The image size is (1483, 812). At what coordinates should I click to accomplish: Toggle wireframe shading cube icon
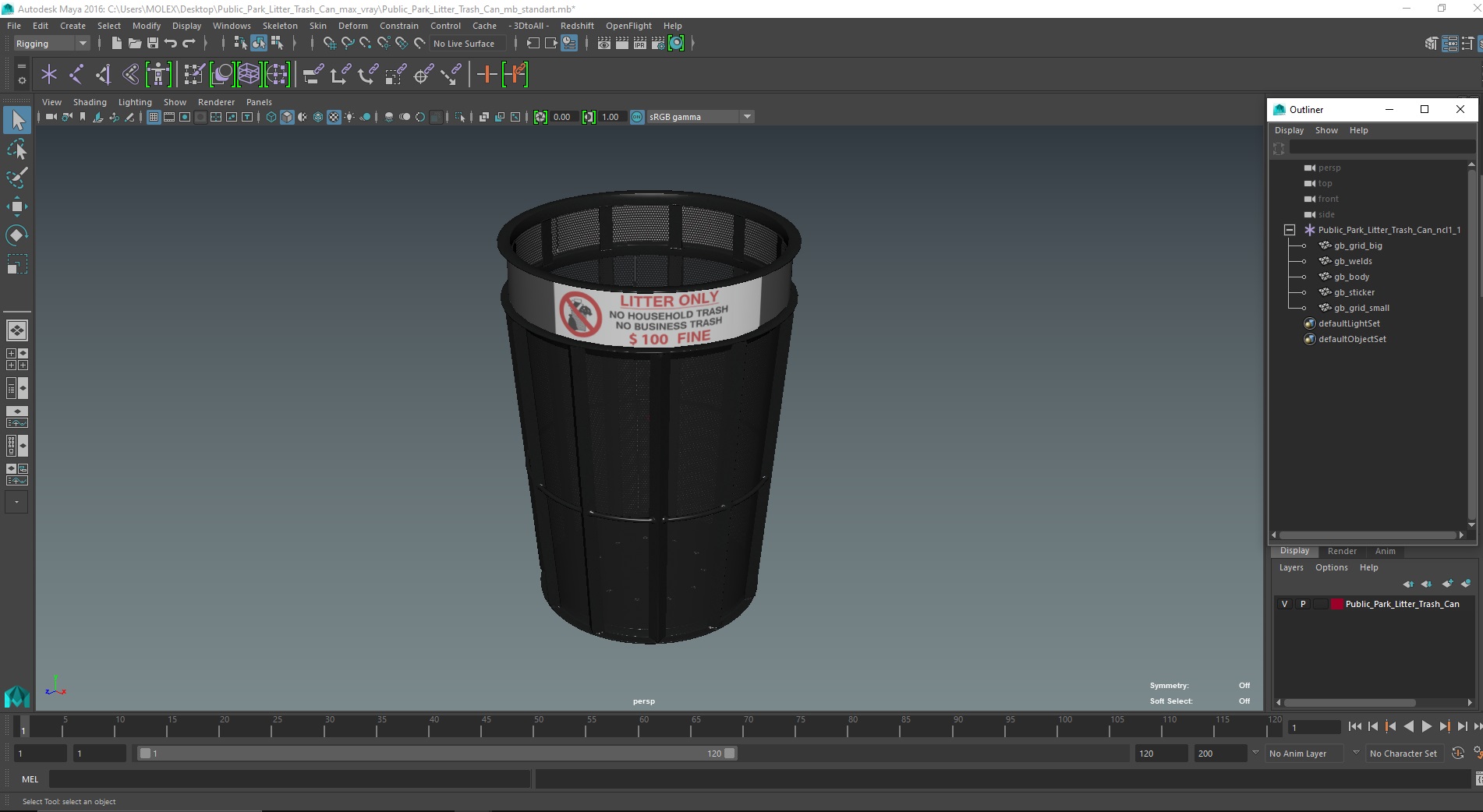(271, 117)
